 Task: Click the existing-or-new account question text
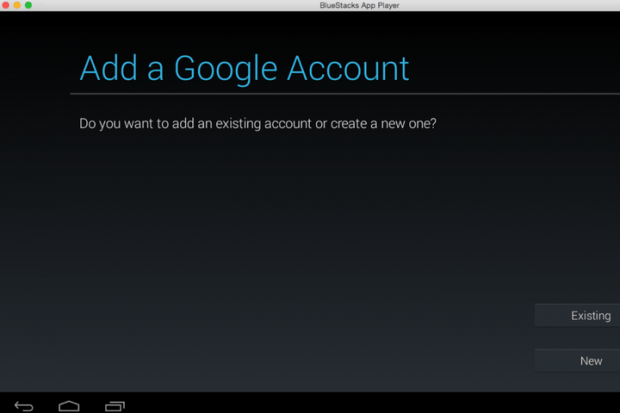pos(257,125)
